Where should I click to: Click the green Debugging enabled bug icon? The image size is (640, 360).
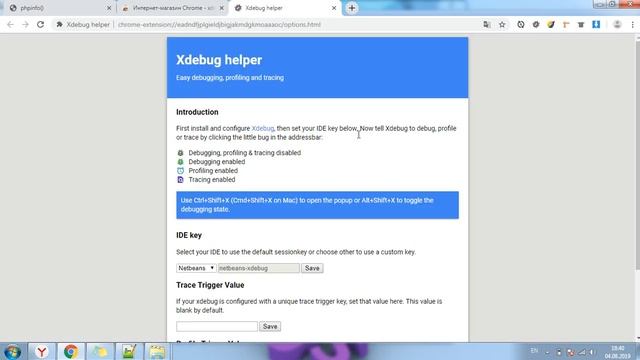(x=180, y=162)
